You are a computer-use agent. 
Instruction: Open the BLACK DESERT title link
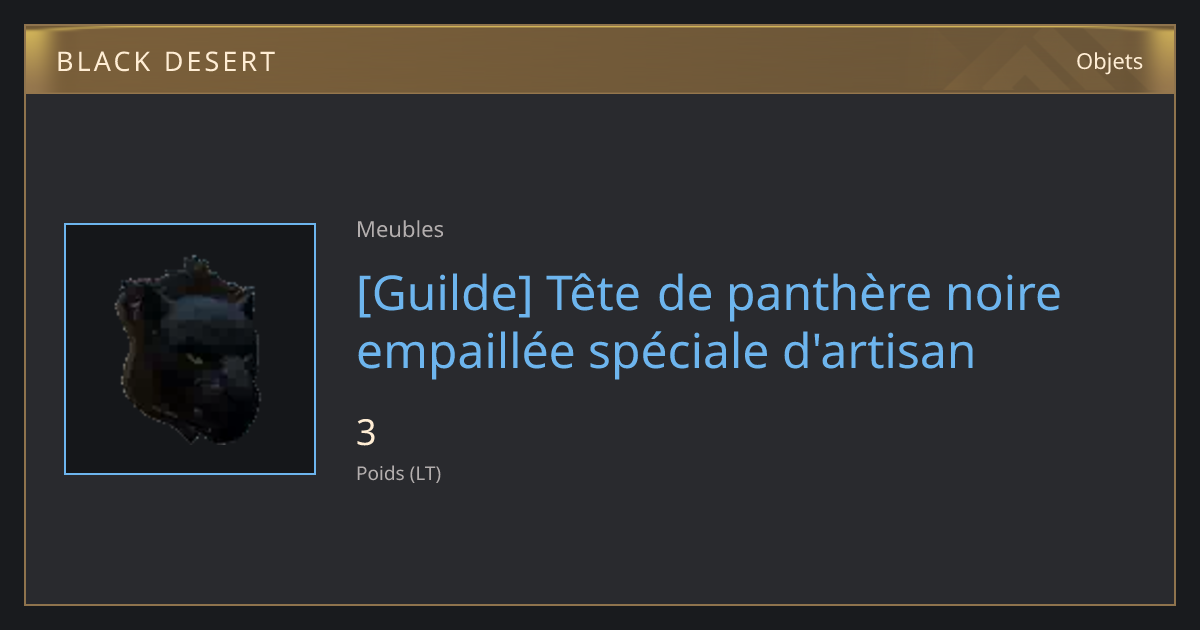(166, 62)
